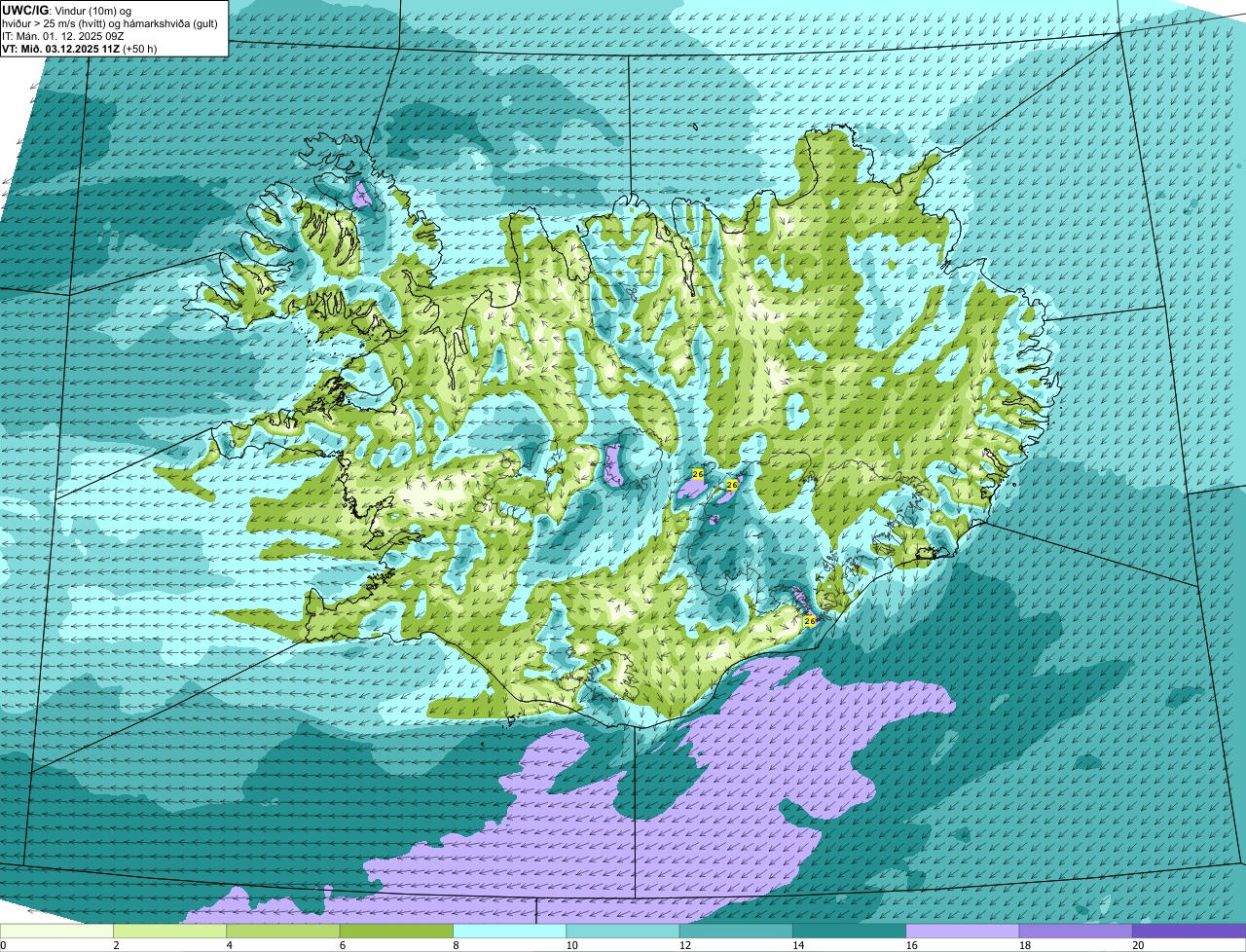The image size is (1246, 952).
Task: Click the 2–4 m/s light green legend swatch
Action: click(170, 932)
